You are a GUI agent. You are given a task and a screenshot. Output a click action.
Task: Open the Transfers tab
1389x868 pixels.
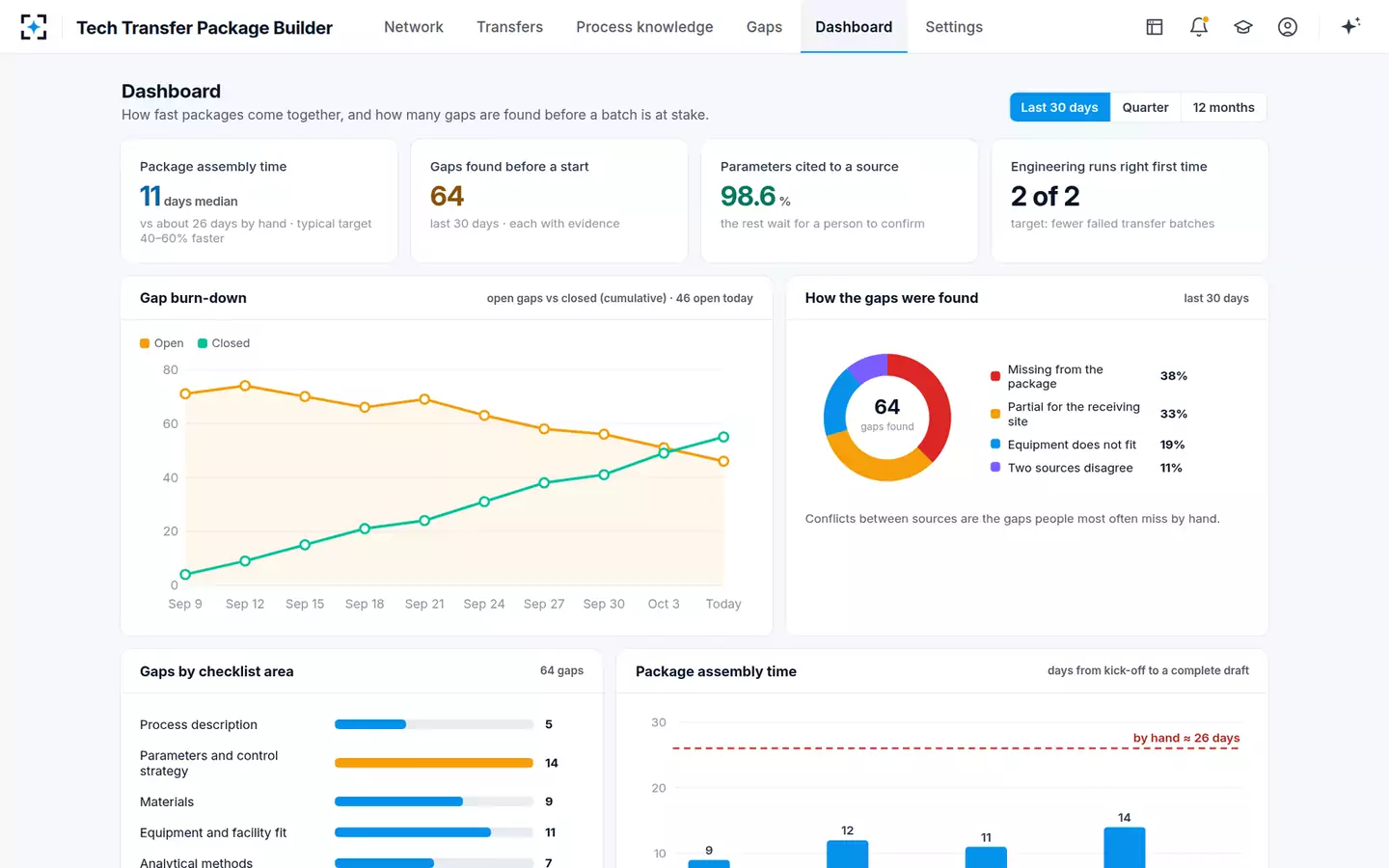[x=509, y=27]
